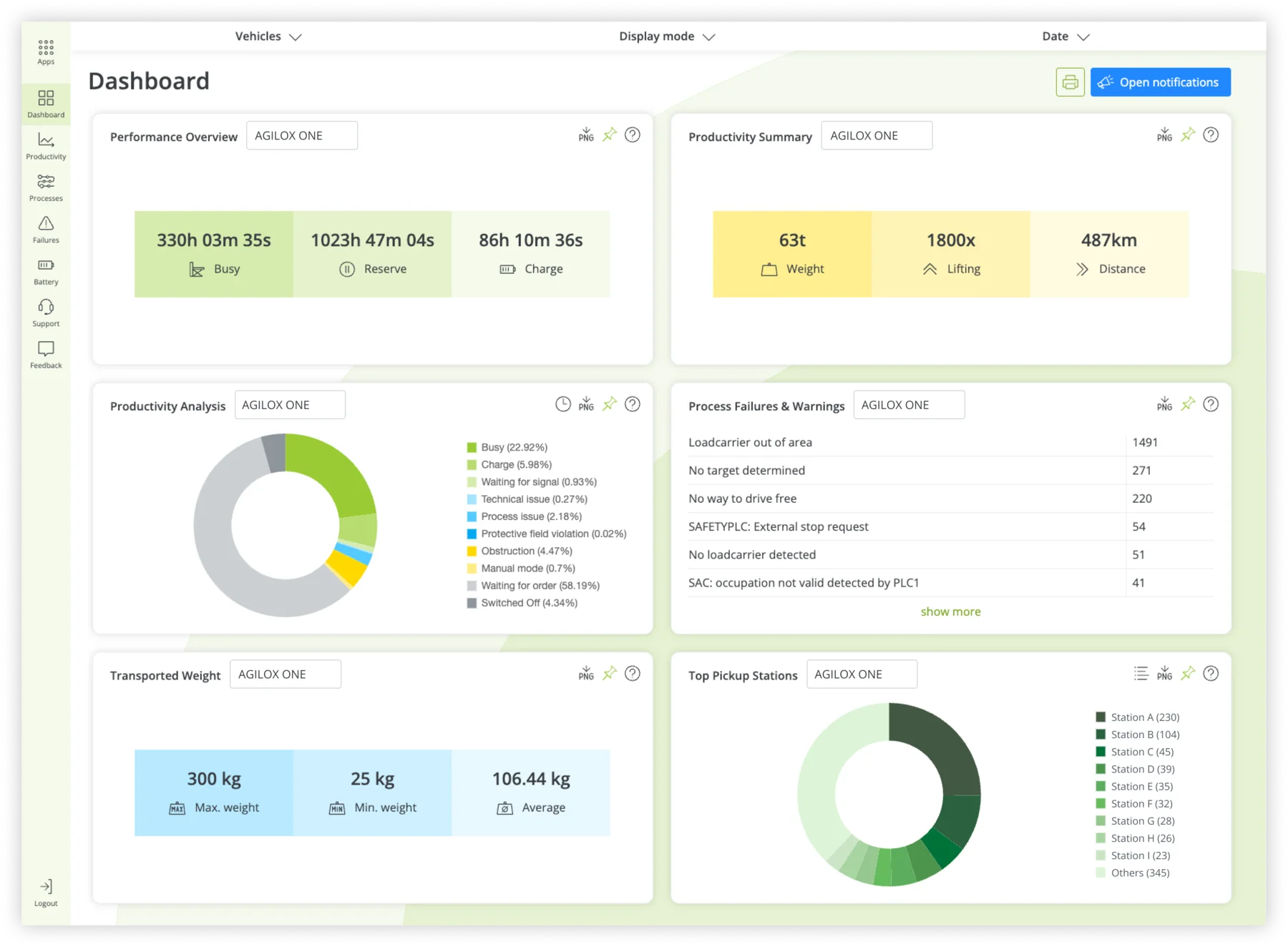Click the 300 kg Max. weight tile
This screenshot has width=1288, height=947.
click(x=214, y=793)
